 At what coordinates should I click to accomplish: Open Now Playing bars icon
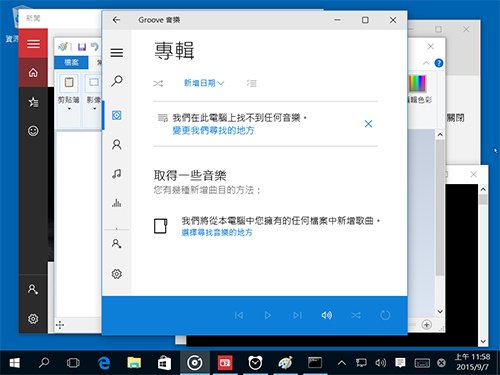tap(117, 203)
